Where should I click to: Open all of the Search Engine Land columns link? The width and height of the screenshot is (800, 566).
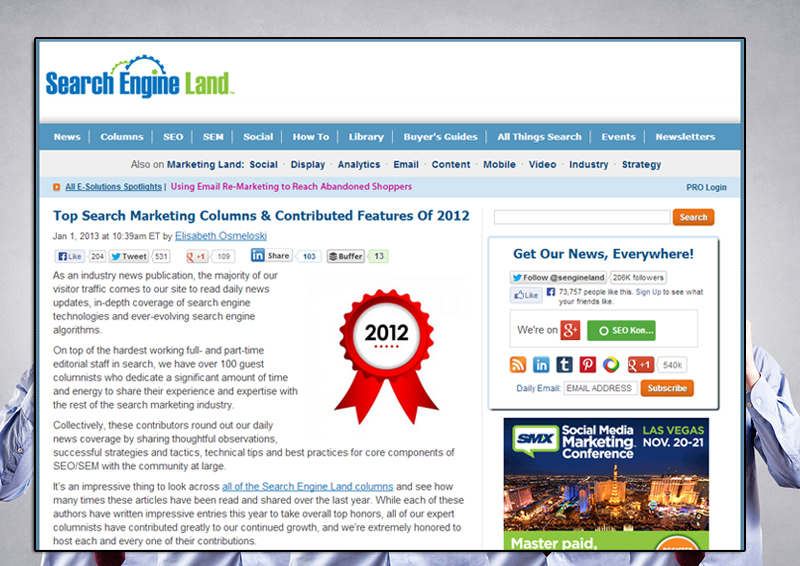point(307,486)
